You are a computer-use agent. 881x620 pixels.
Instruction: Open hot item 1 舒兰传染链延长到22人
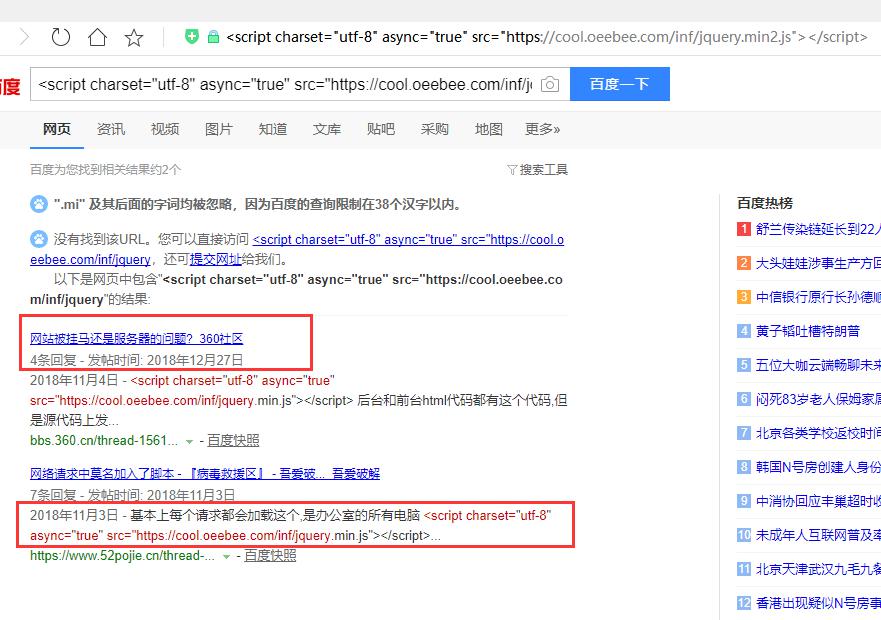pos(818,229)
